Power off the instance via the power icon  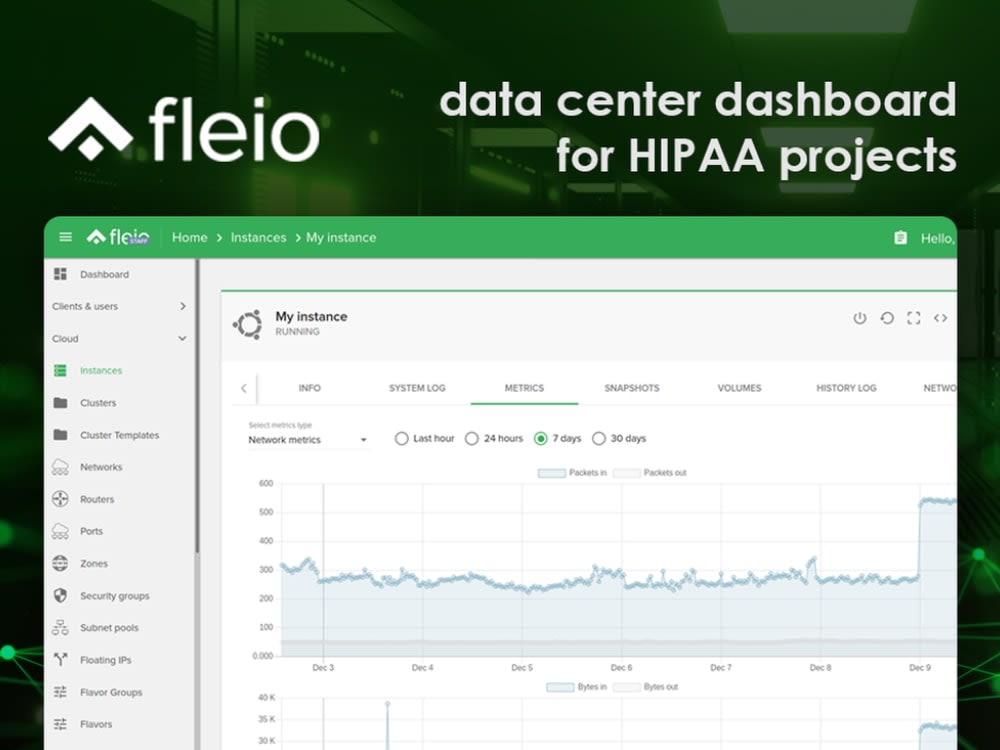tap(859, 317)
